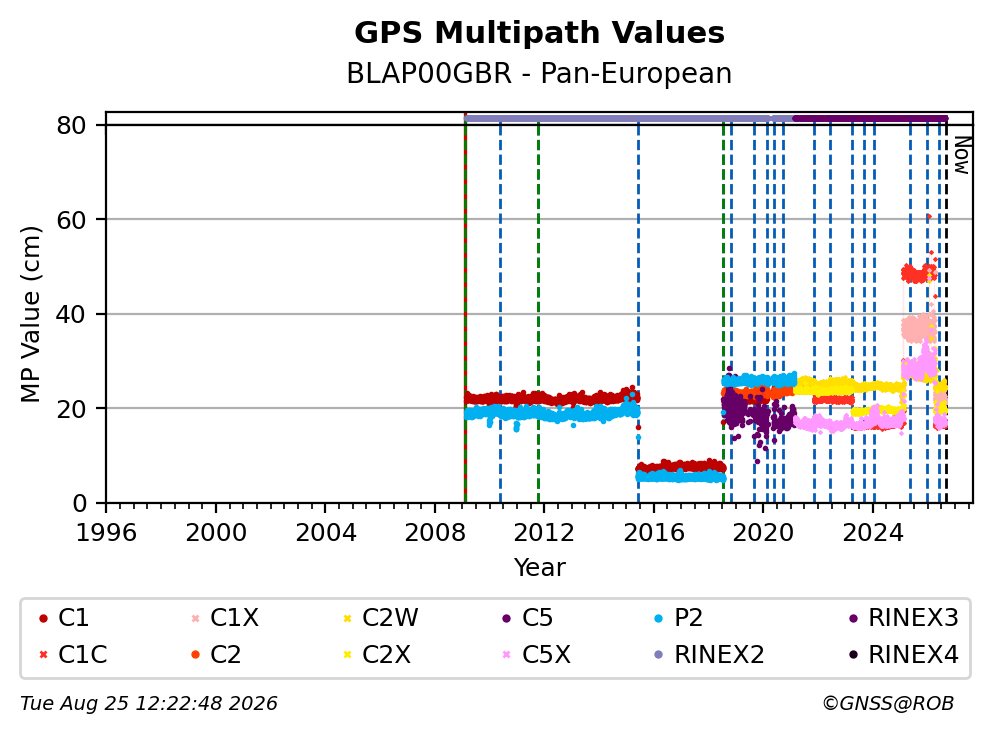Click the RINEX2 legend label

tap(719, 654)
